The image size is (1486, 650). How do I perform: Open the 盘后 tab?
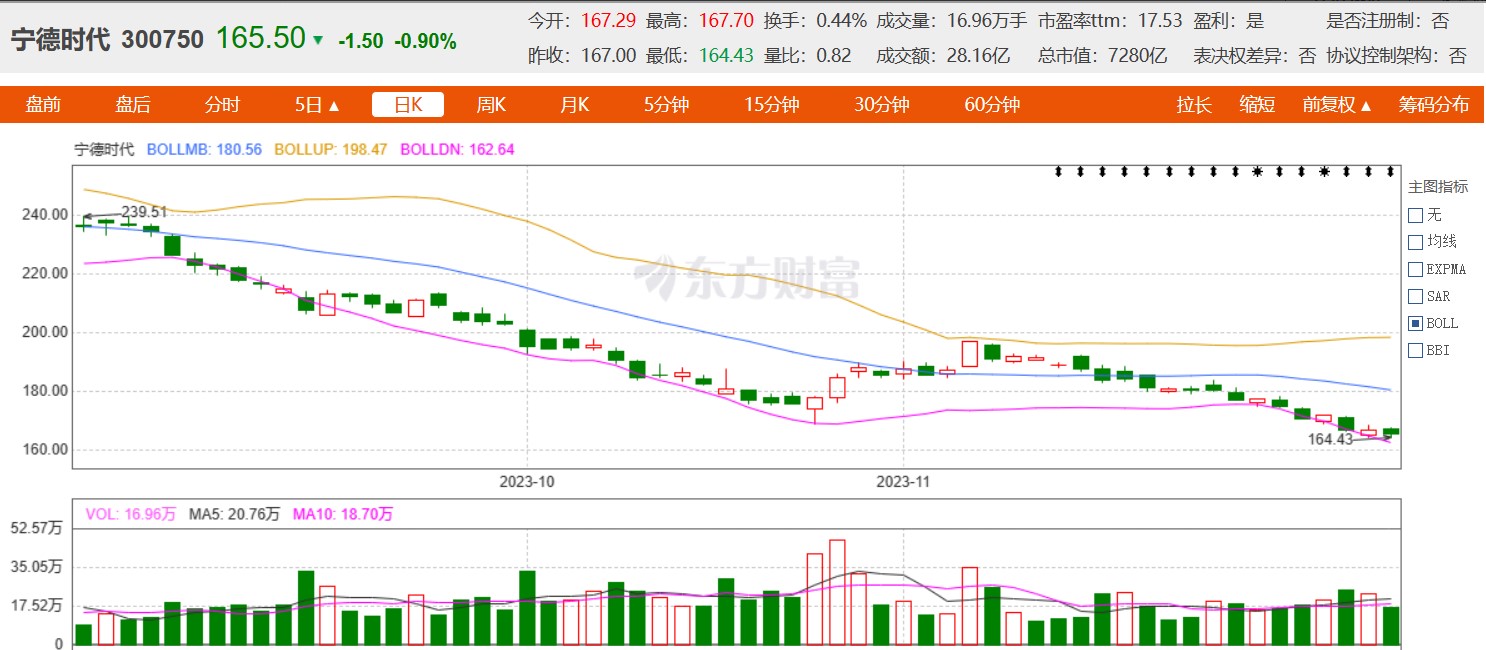coord(133,105)
